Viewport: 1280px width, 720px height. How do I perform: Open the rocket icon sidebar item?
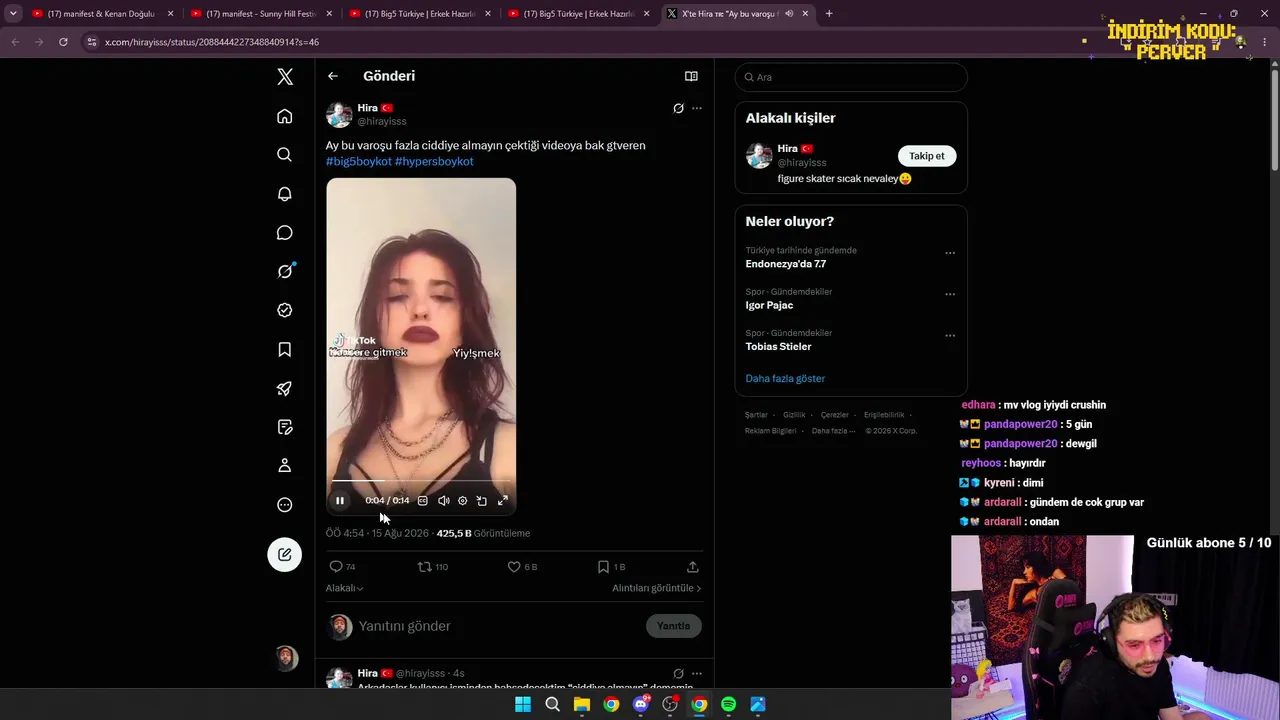pos(285,388)
